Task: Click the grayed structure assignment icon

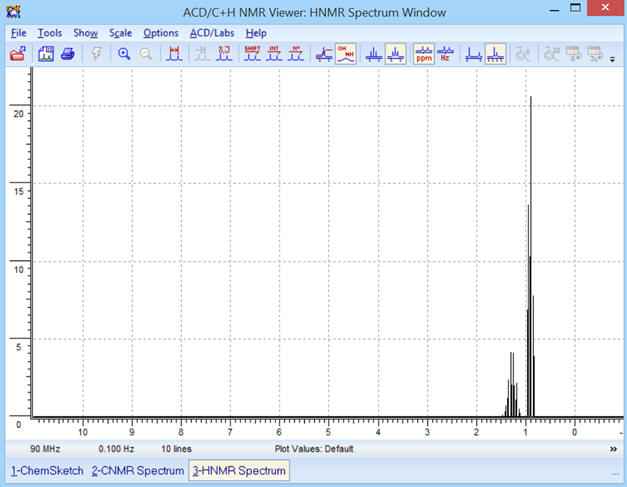Action: [x=552, y=54]
